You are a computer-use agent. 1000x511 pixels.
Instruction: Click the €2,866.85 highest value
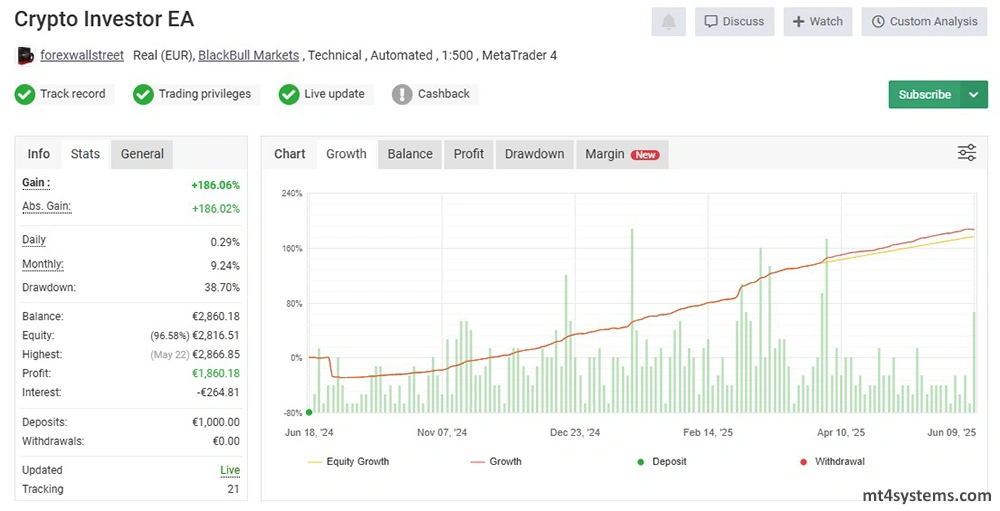click(x=216, y=354)
